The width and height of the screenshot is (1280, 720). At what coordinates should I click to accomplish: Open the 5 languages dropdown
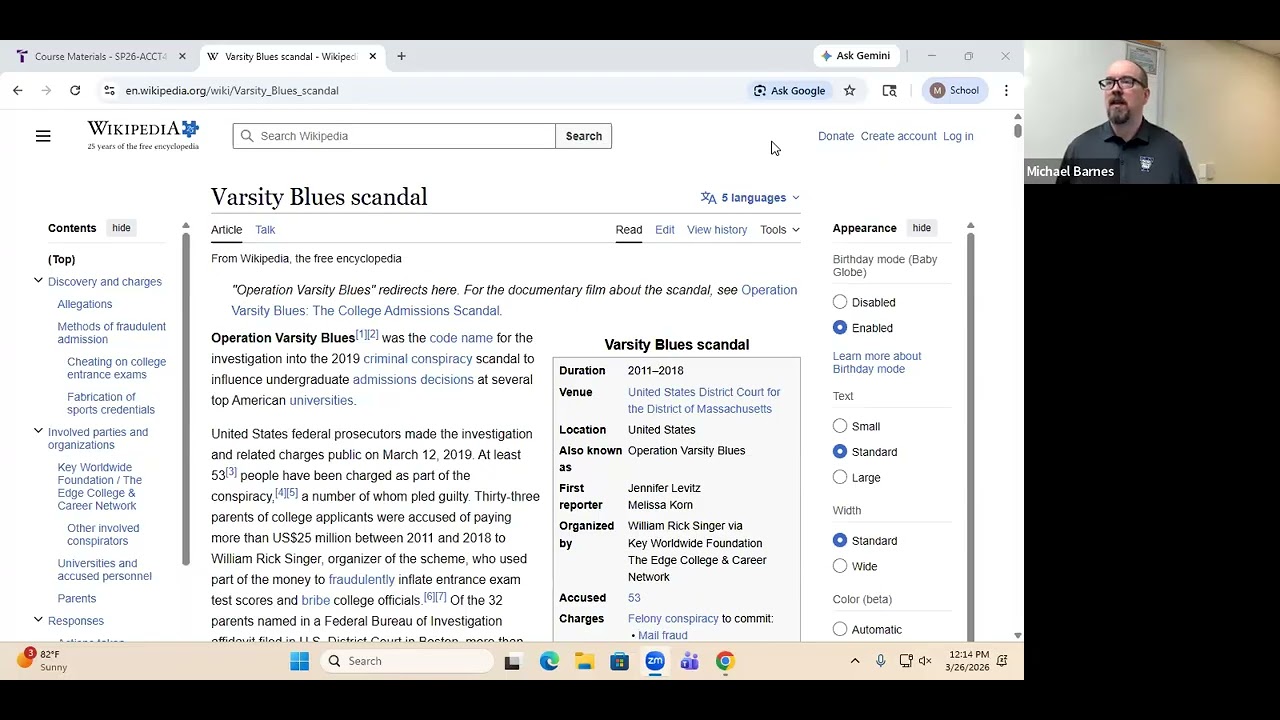point(750,198)
